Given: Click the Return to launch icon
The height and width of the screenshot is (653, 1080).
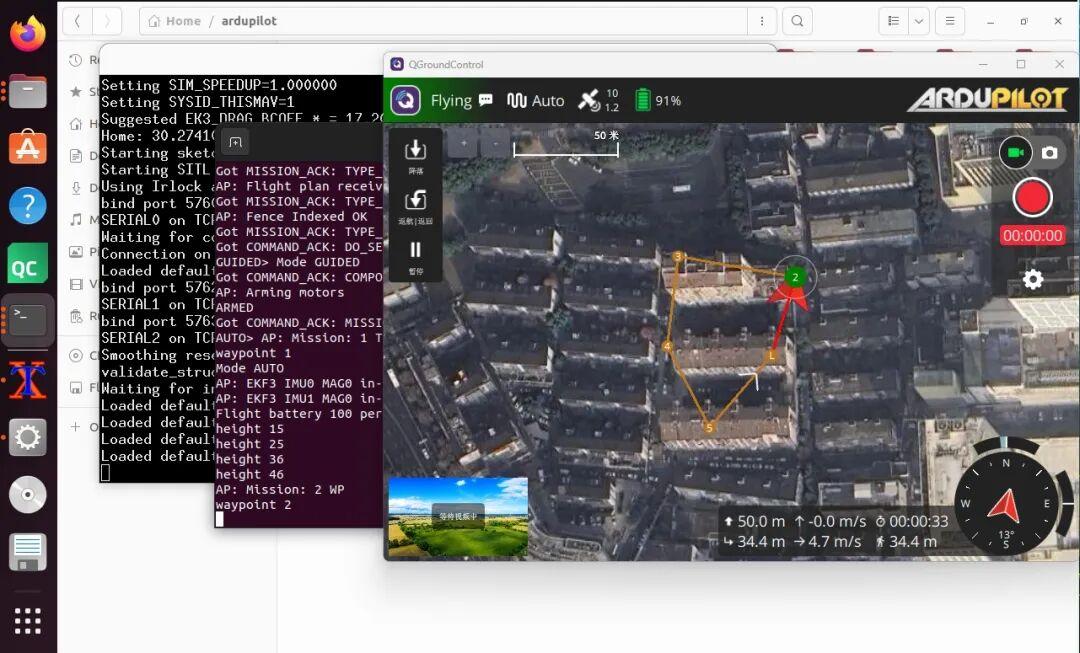Looking at the screenshot, I should coord(415,200).
